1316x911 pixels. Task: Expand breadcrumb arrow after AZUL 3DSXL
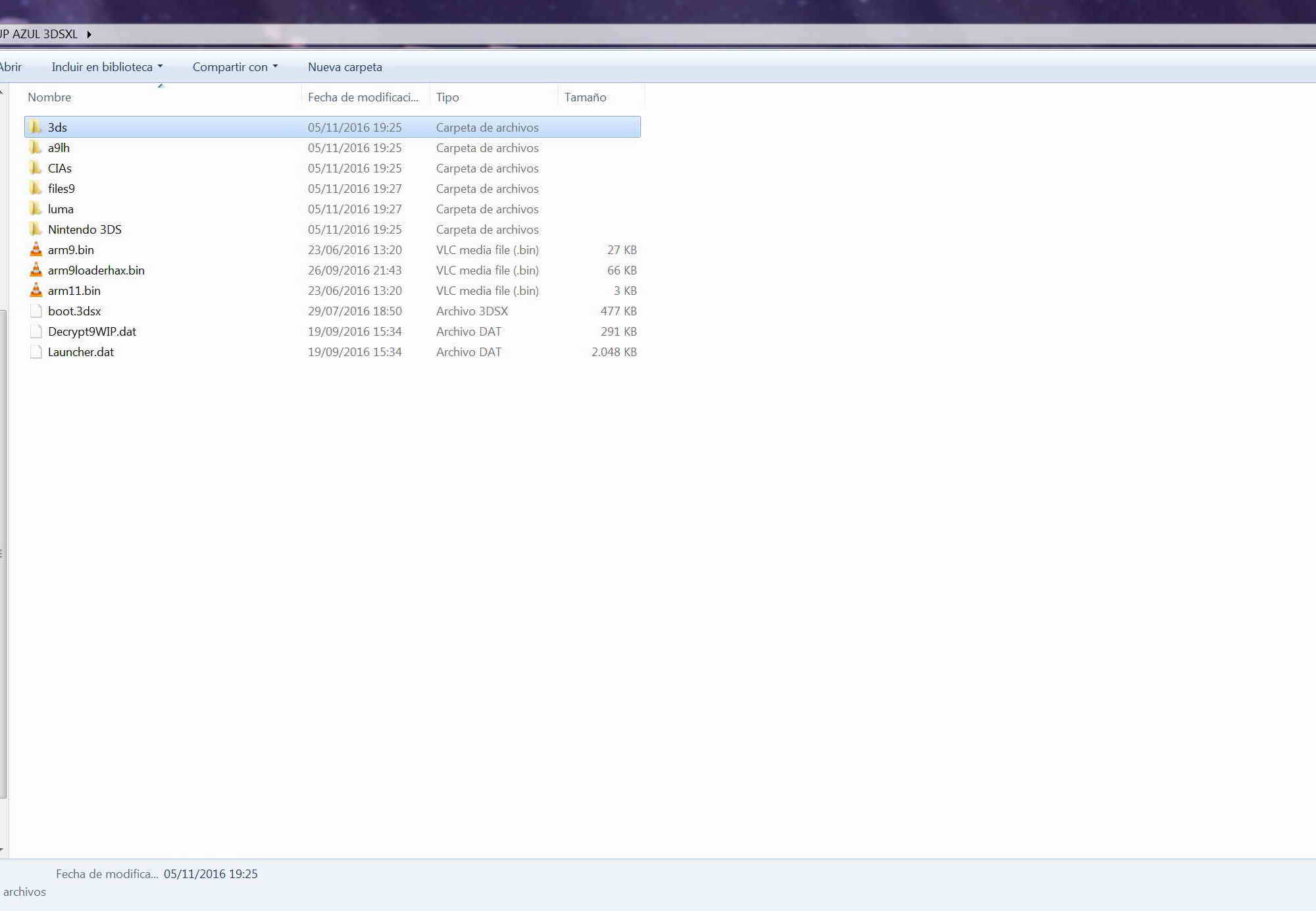[89, 34]
